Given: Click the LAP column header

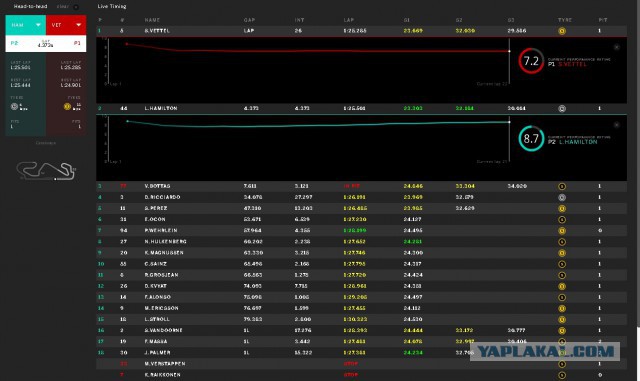Looking at the screenshot, I should pos(349,20).
